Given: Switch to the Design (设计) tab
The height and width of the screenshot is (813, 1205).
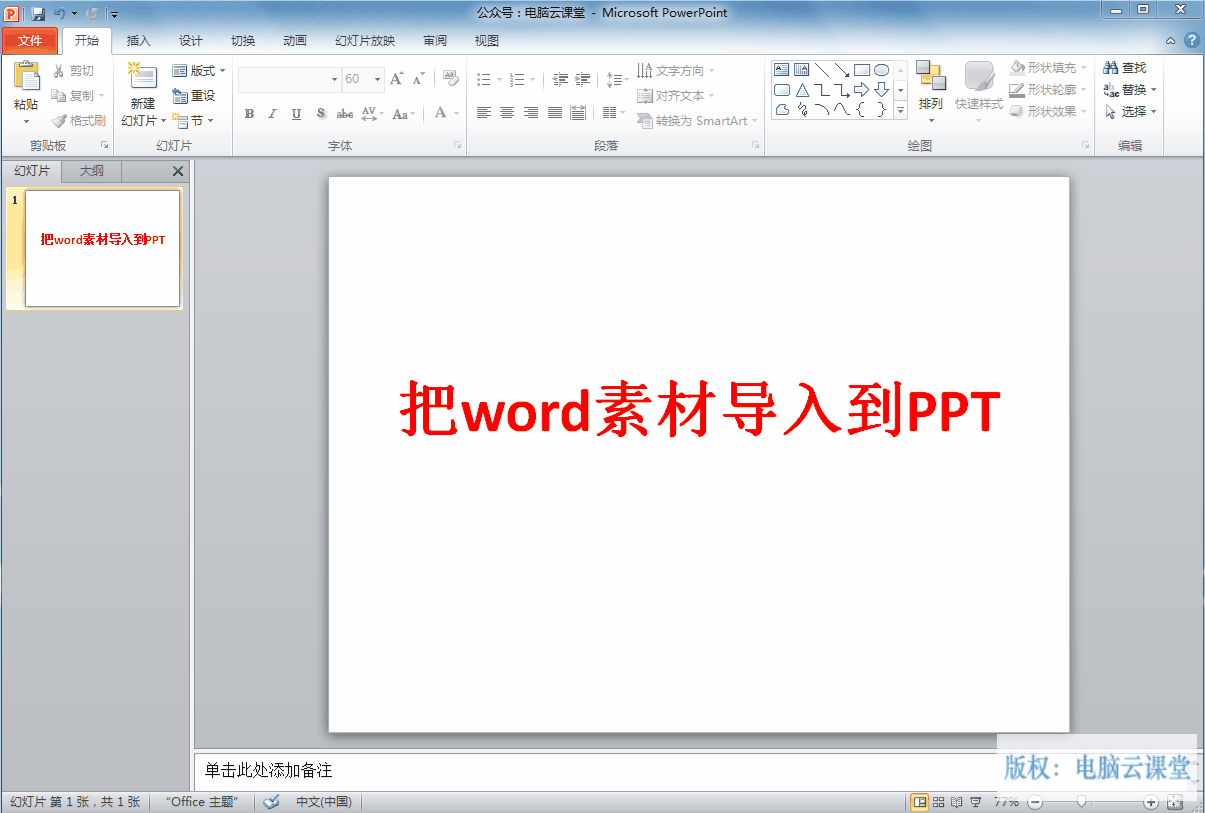Looking at the screenshot, I should [191, 41].
